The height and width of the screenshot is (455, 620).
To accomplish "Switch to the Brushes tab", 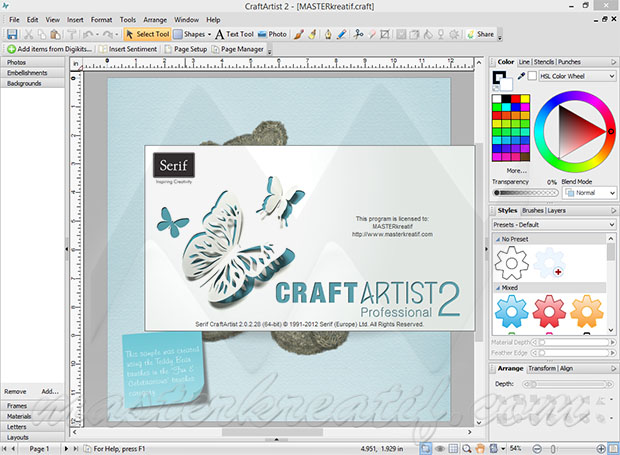I will click(x=533, y=210).
